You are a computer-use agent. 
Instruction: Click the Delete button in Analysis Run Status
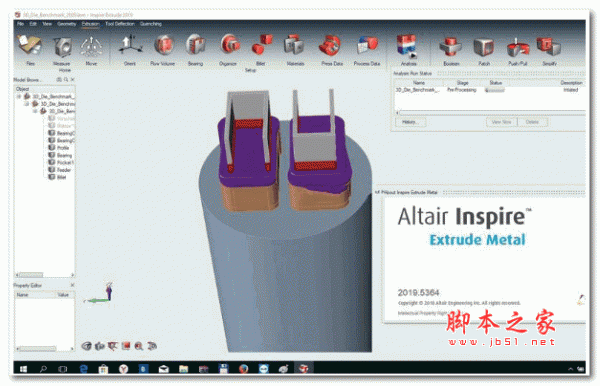pyautogui.click(x=532, y=122)
